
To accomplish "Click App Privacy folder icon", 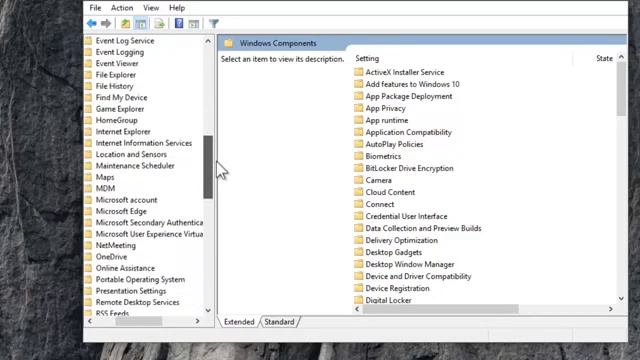I will (x=359, y=108).
